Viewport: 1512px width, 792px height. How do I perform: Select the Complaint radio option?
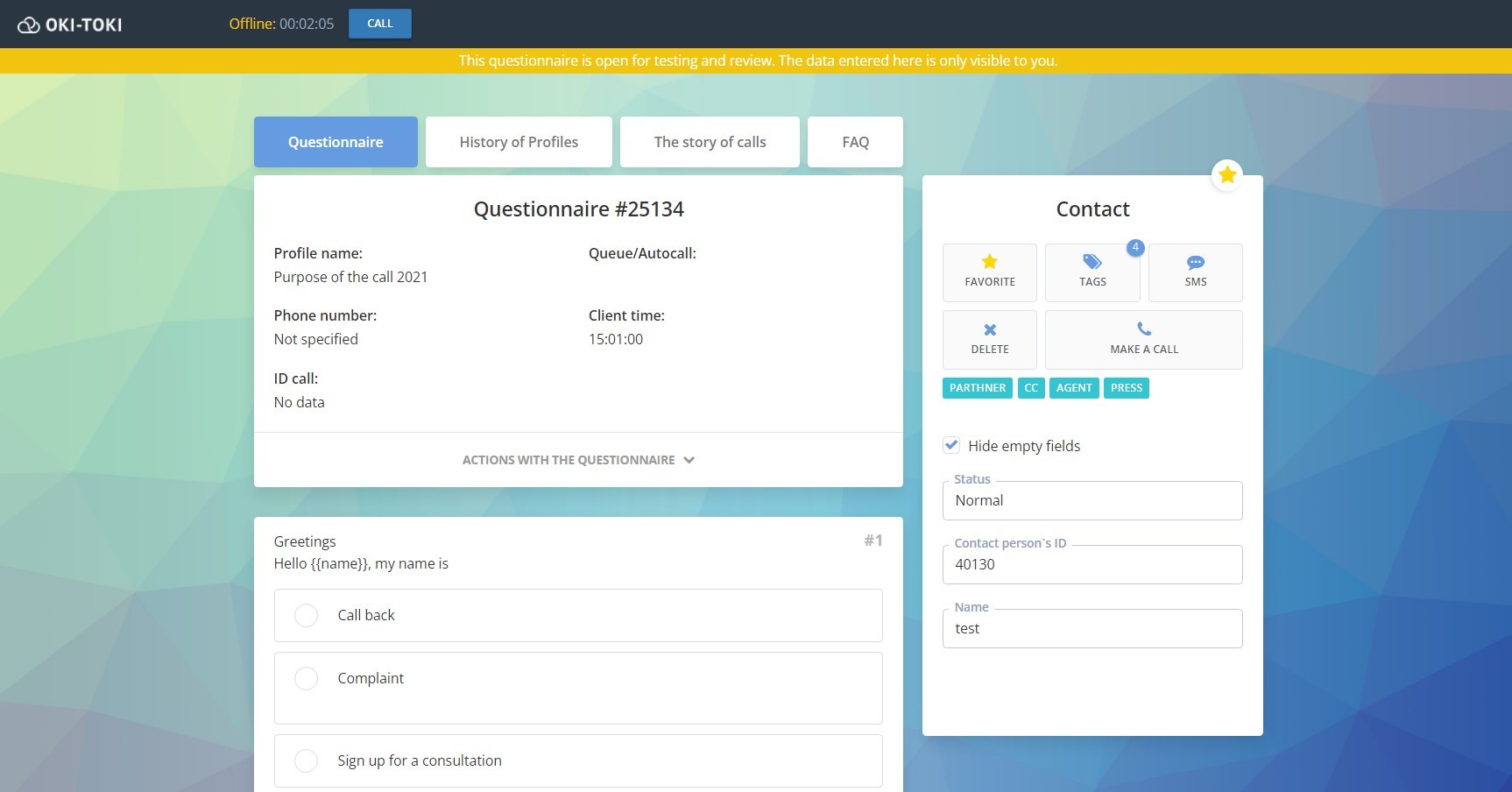click(x=306, y=678)
